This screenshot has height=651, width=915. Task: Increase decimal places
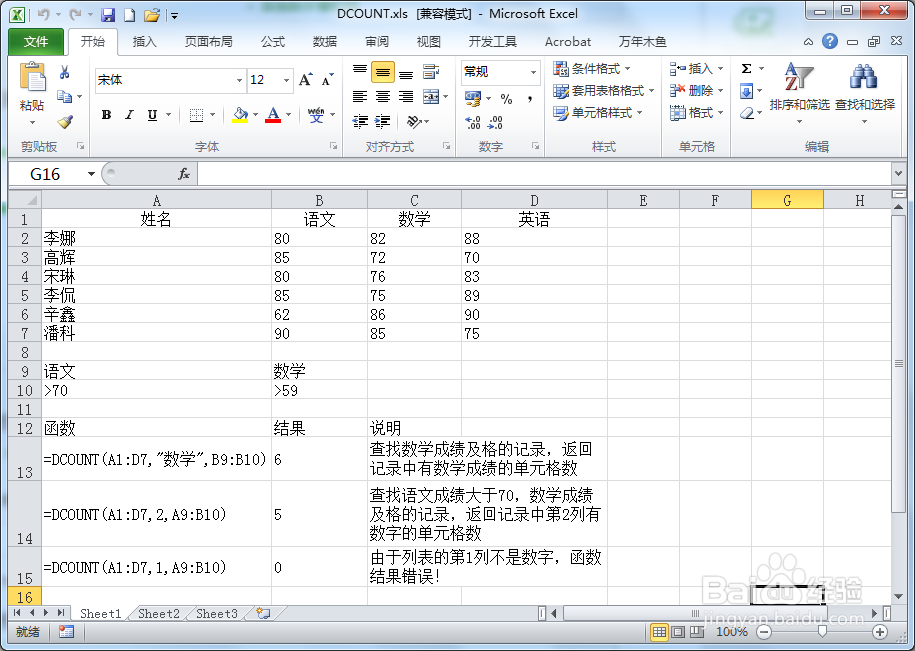[473, 122]
